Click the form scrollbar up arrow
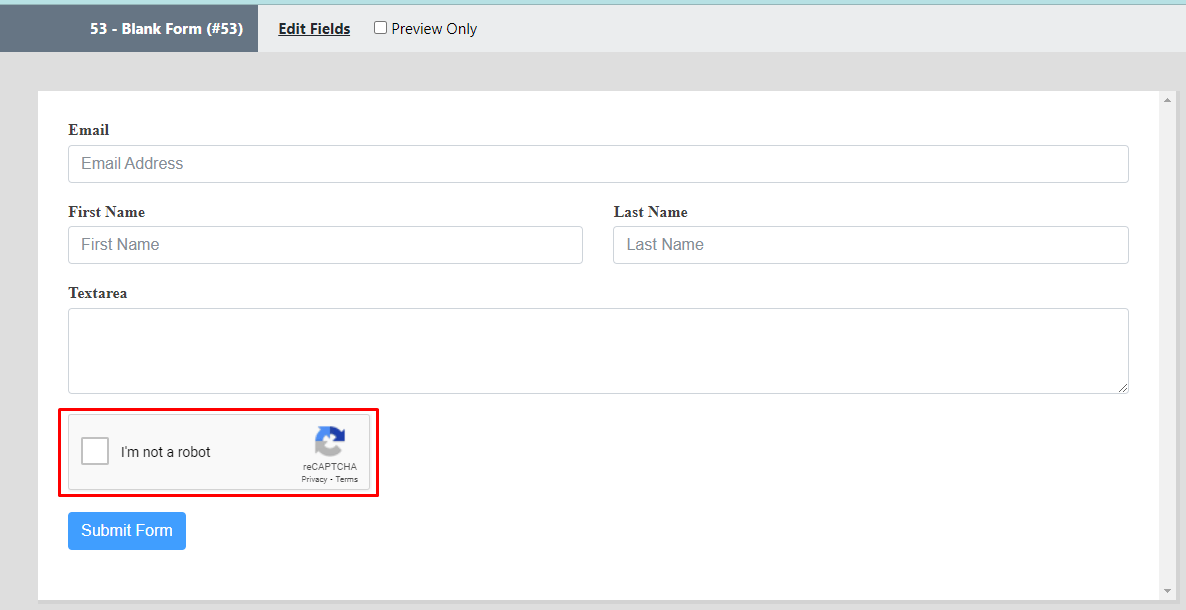1186x610 pixels. 1167,100
